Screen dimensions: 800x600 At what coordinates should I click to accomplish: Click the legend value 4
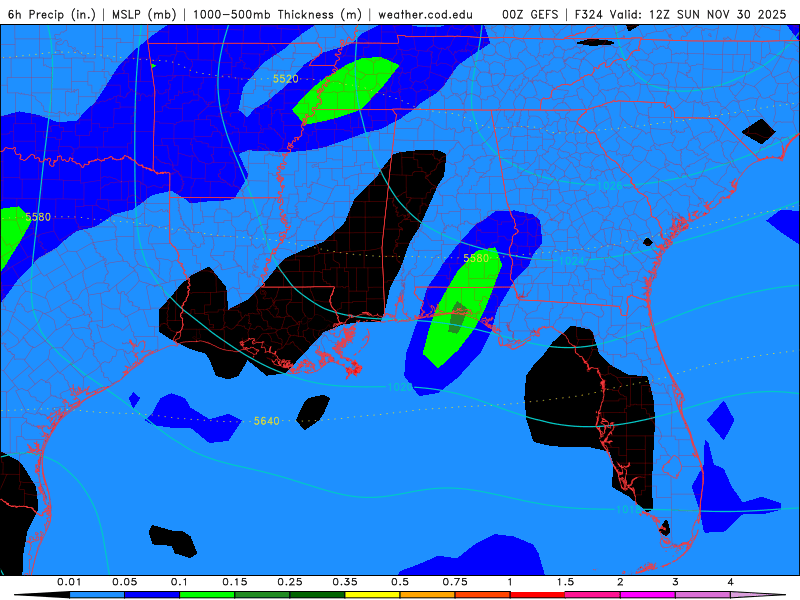[731, 582]
